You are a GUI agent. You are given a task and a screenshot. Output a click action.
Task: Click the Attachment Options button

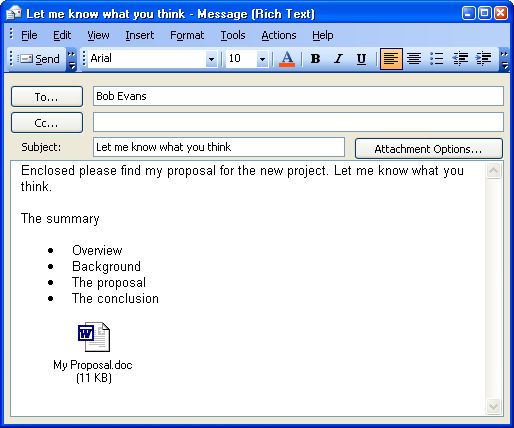point(429,149)
